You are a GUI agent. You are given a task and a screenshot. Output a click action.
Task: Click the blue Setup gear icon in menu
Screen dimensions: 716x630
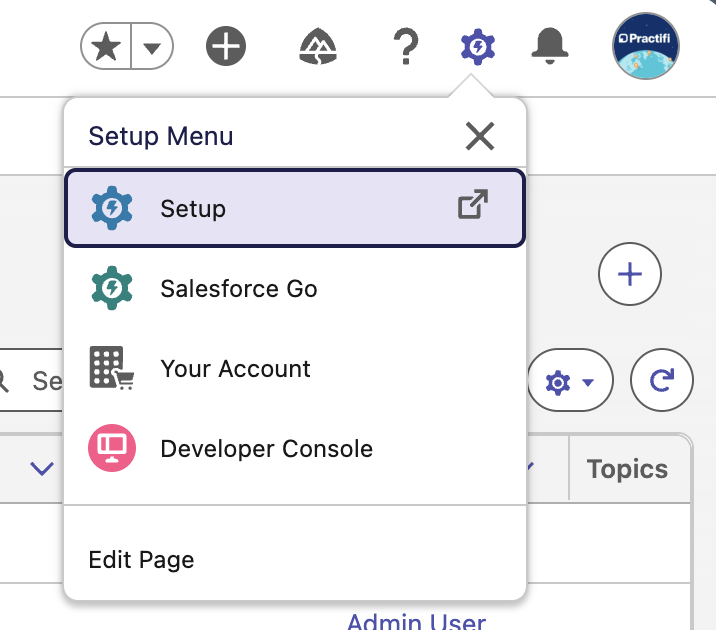[112, 208]
